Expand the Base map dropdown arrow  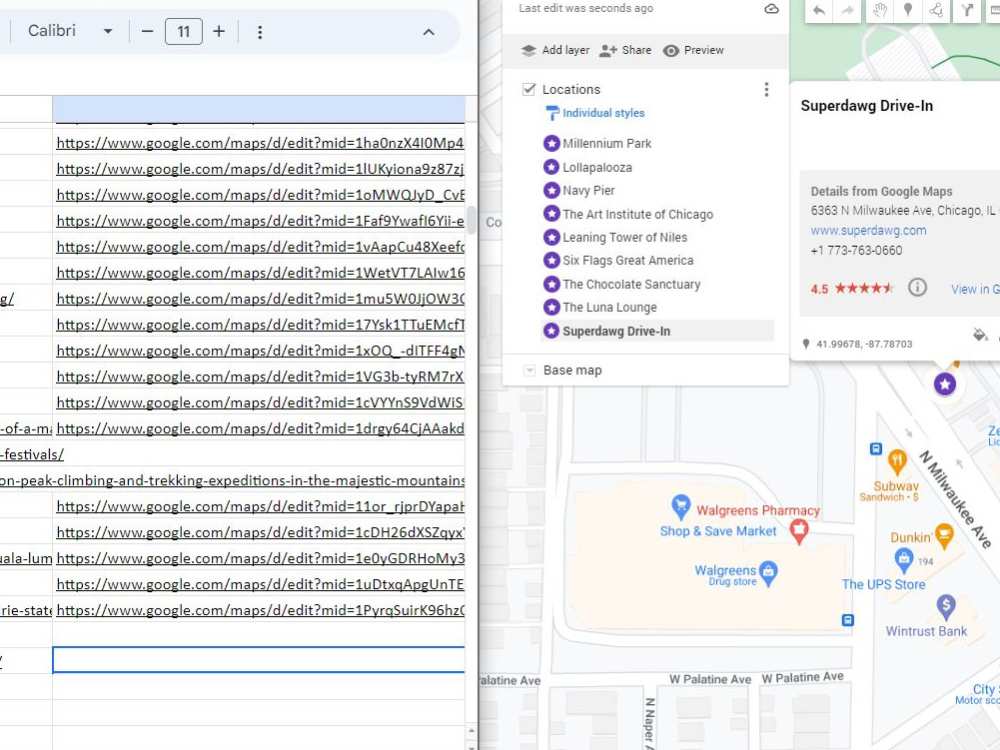[x=529, y=371]
